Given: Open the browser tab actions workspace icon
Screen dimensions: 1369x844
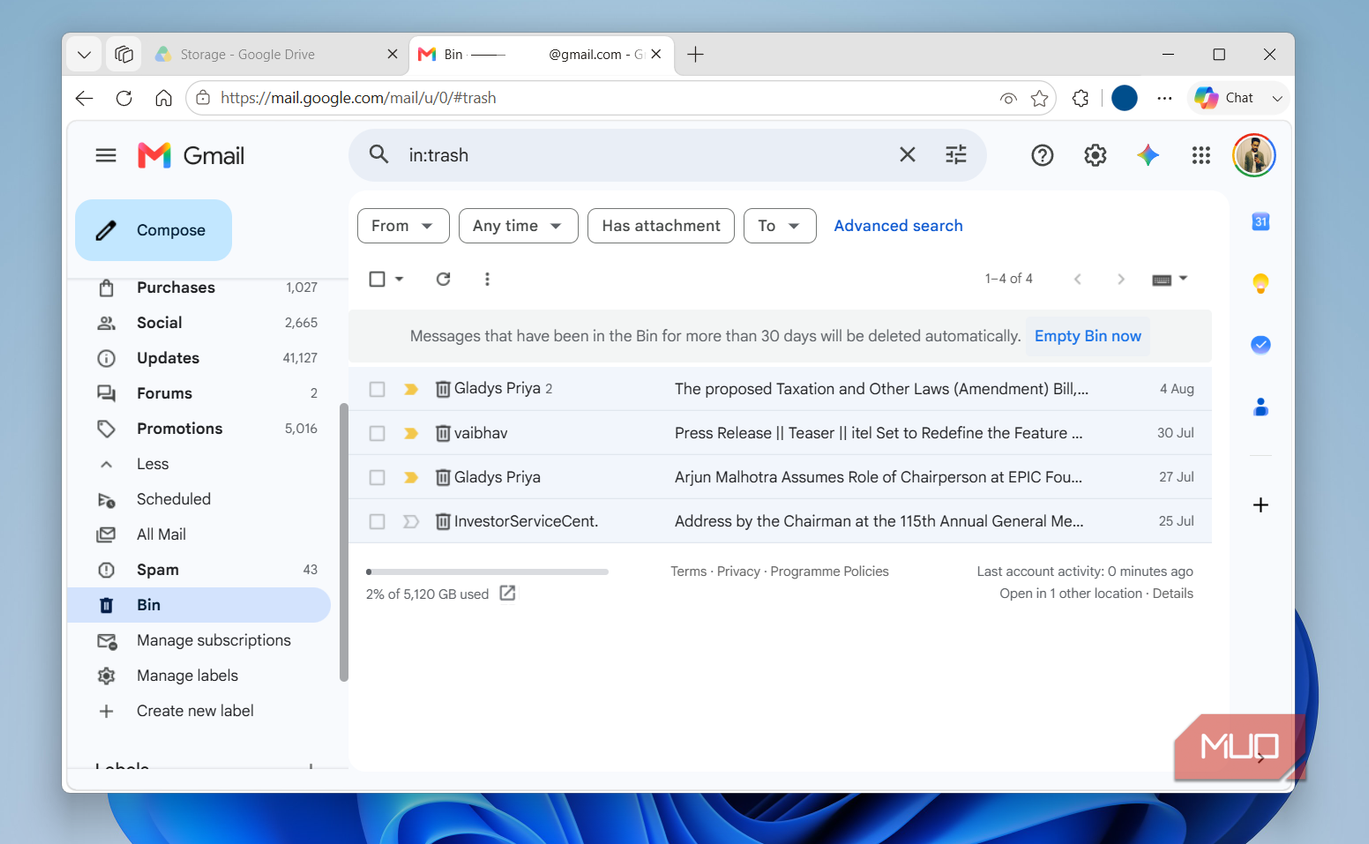Looking at the screenshot, I should 124,54.
